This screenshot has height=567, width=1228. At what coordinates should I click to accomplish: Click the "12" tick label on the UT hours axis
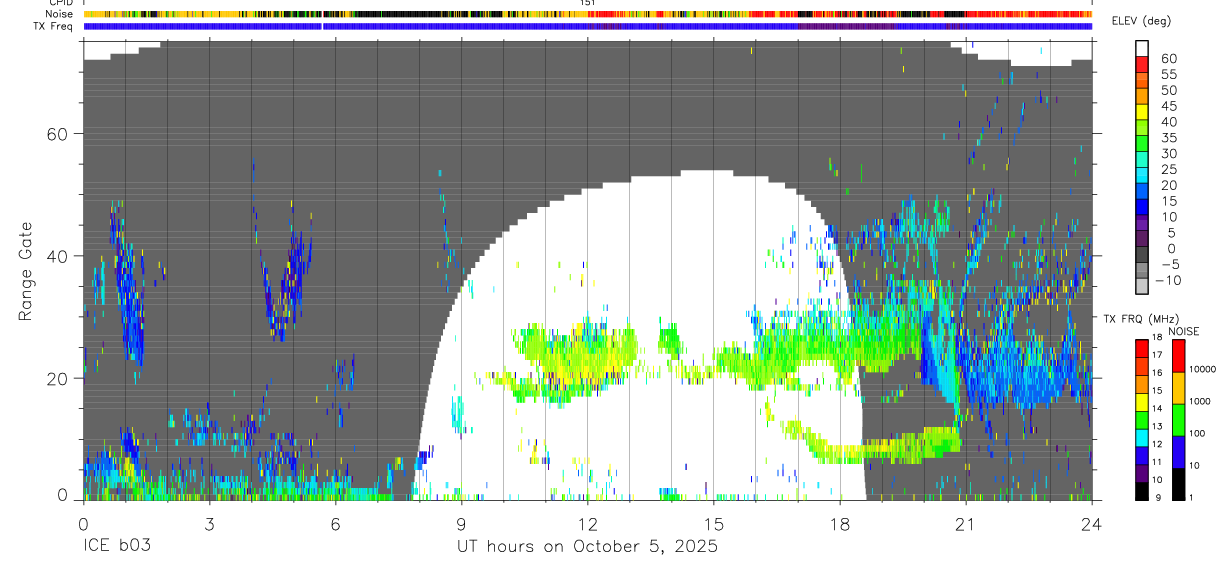[587, 523]
